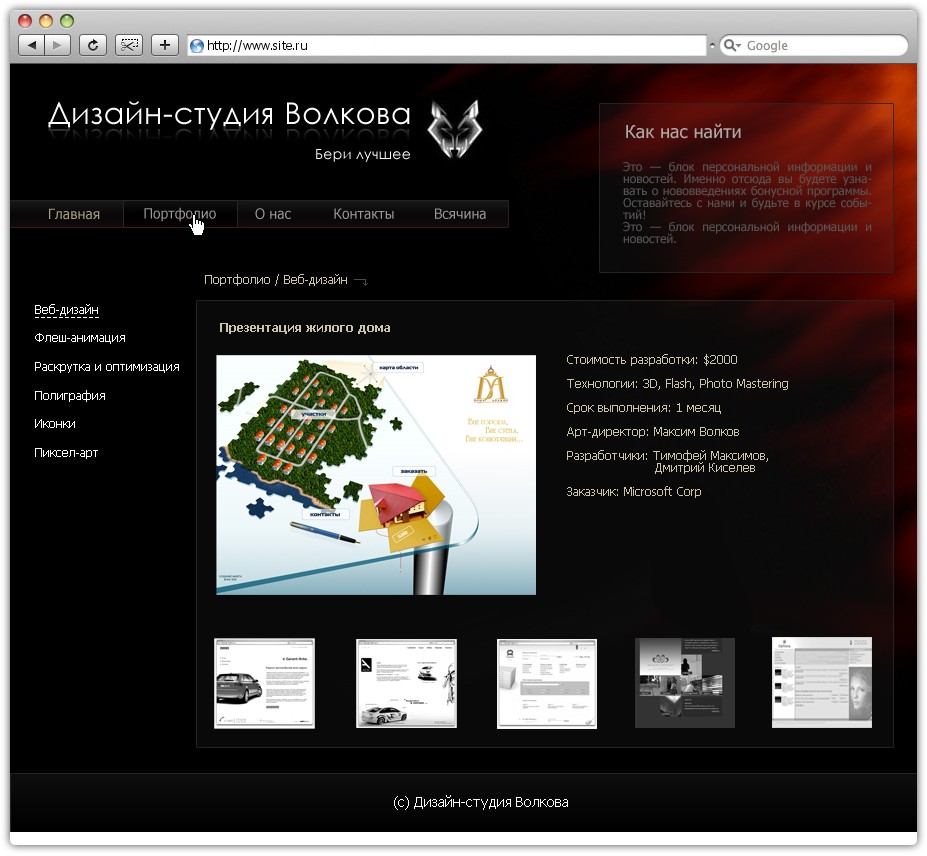927x856 pixels.
Task: Select Флеш-анимация in the sidebar
Action: tap(80, 338)
